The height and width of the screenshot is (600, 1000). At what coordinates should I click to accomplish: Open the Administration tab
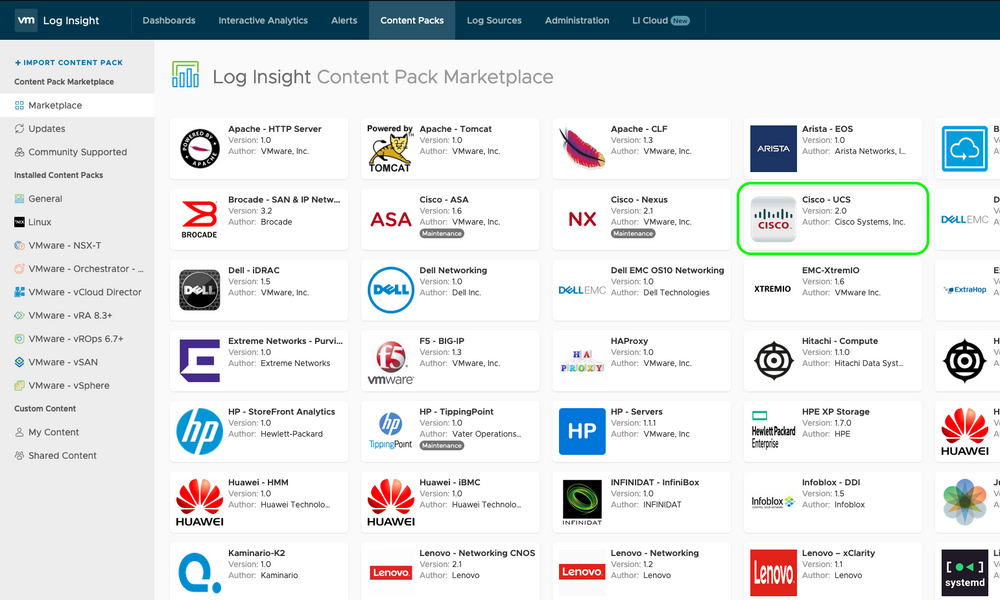pos(577,20)
